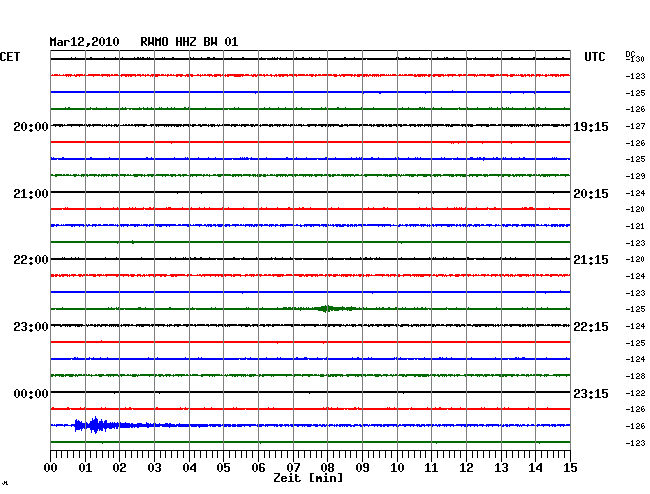Click the DC offset value -127
Viewport: 650px width, 494px height.
tap(635, 126)
